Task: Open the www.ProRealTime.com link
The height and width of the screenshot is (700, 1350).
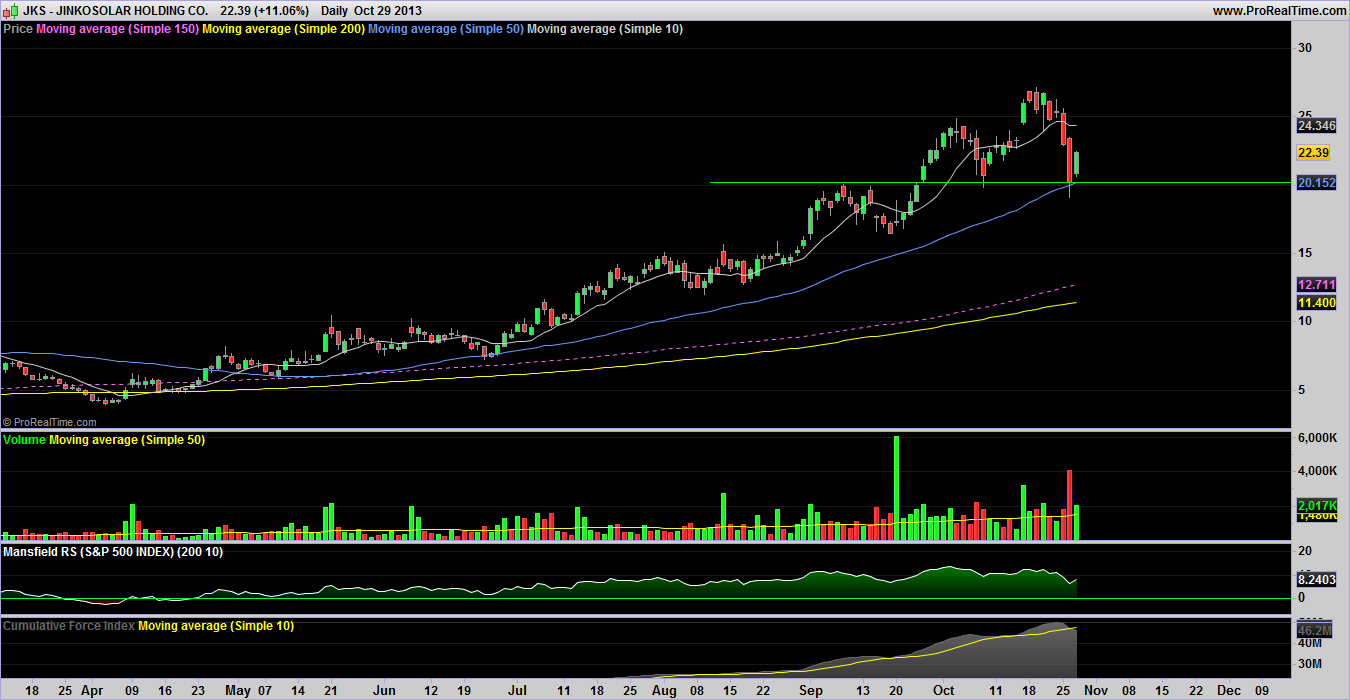Action: (x=1279, y=11)
